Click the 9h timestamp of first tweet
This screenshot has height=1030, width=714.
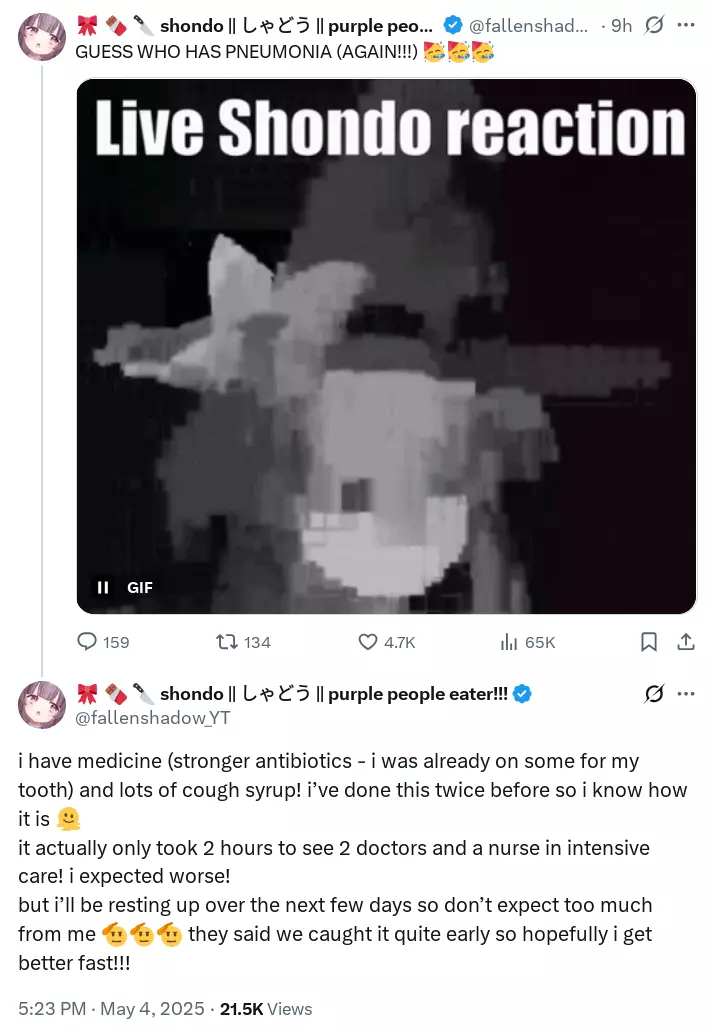(x=621, y=26)
